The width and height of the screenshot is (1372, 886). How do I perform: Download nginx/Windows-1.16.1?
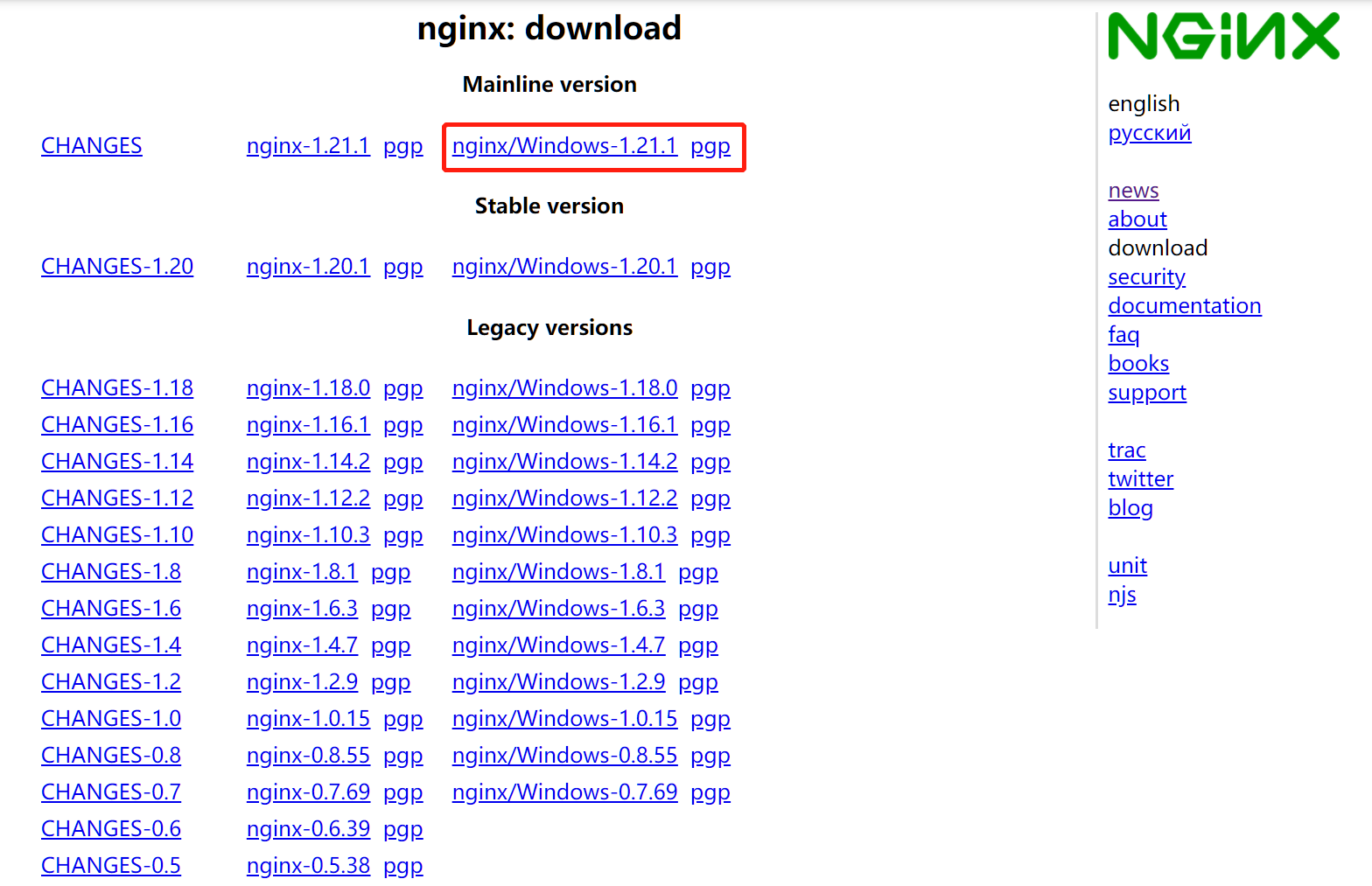click(x=564, y=425)
